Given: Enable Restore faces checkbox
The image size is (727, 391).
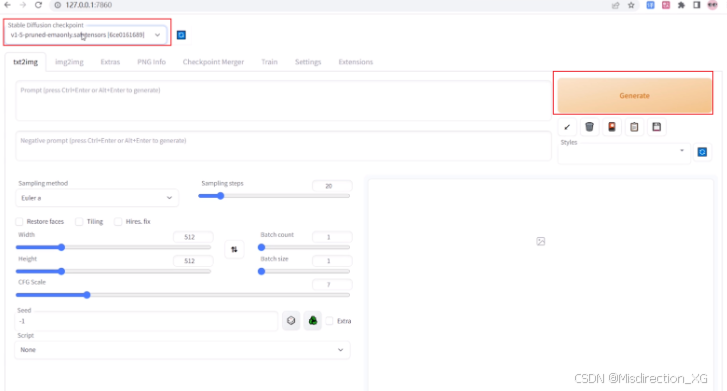Looking at the screenshot, I should 19,222.
